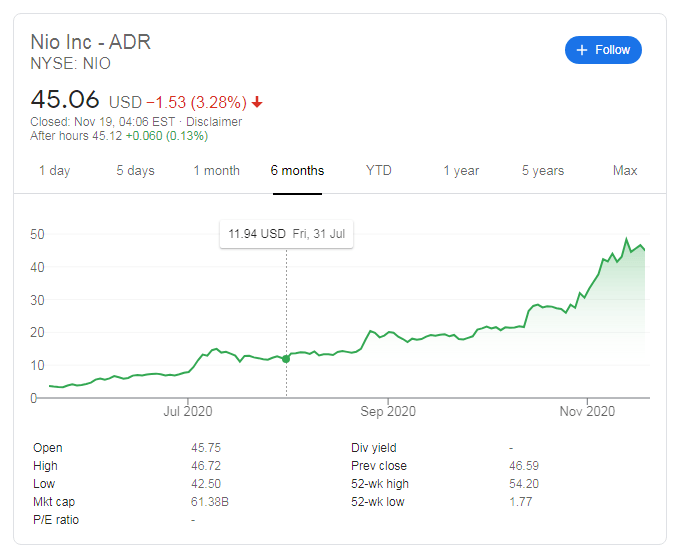Click the Div yield label
682x549 pixels.
pos(374,448)
